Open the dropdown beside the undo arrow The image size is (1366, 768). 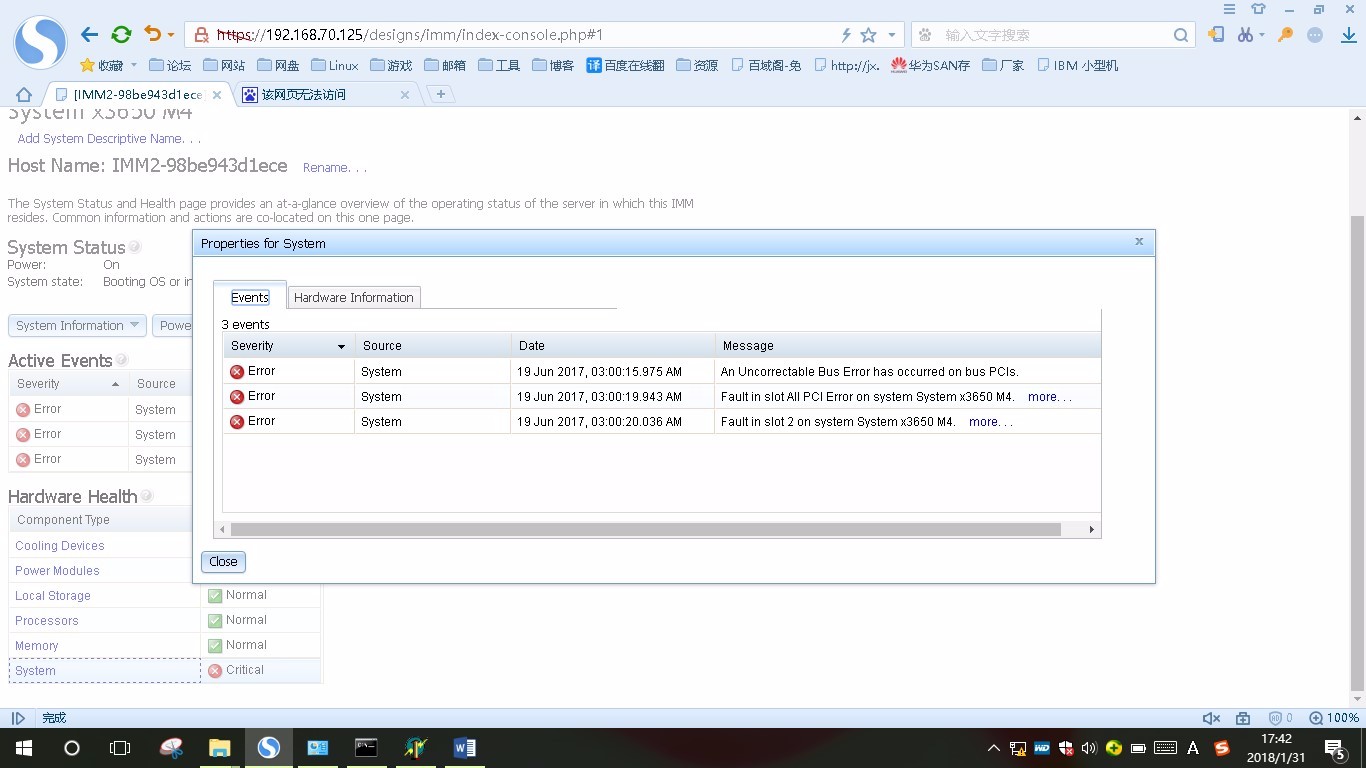click(171, 35)
